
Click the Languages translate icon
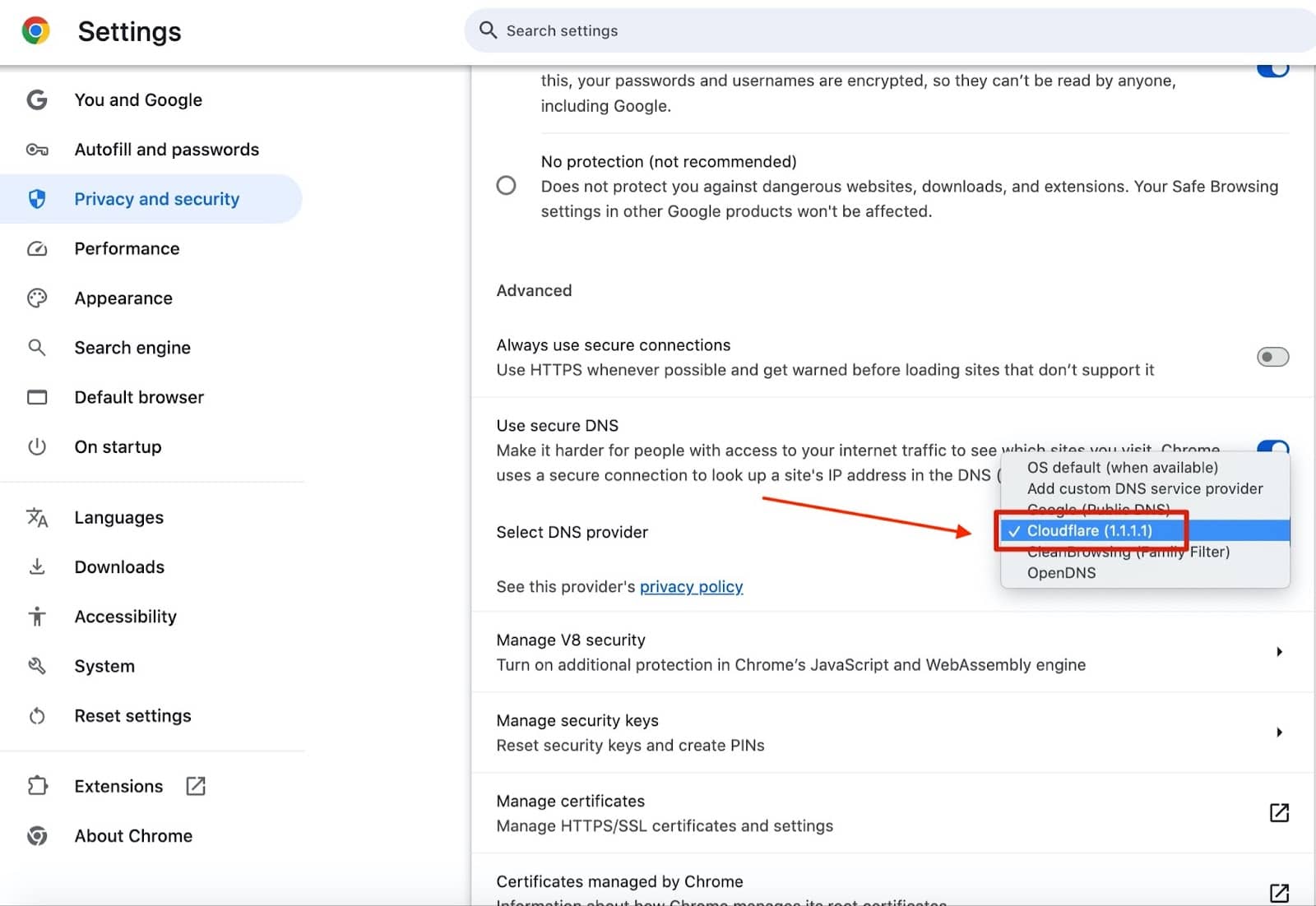click(x=37, y=518)
